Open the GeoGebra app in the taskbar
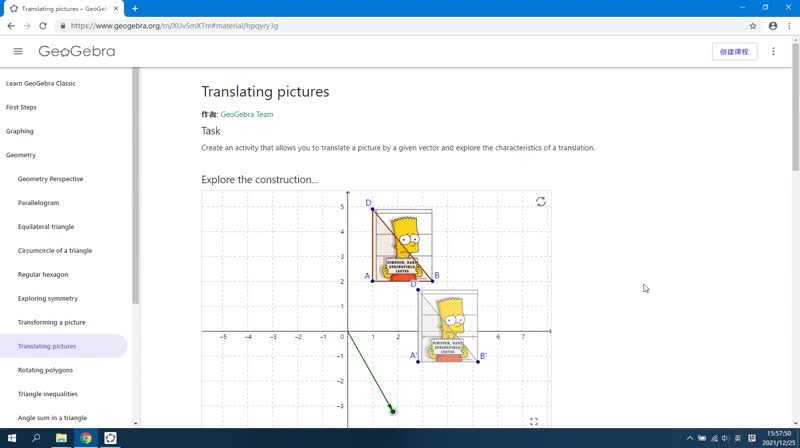 point(110,438)
